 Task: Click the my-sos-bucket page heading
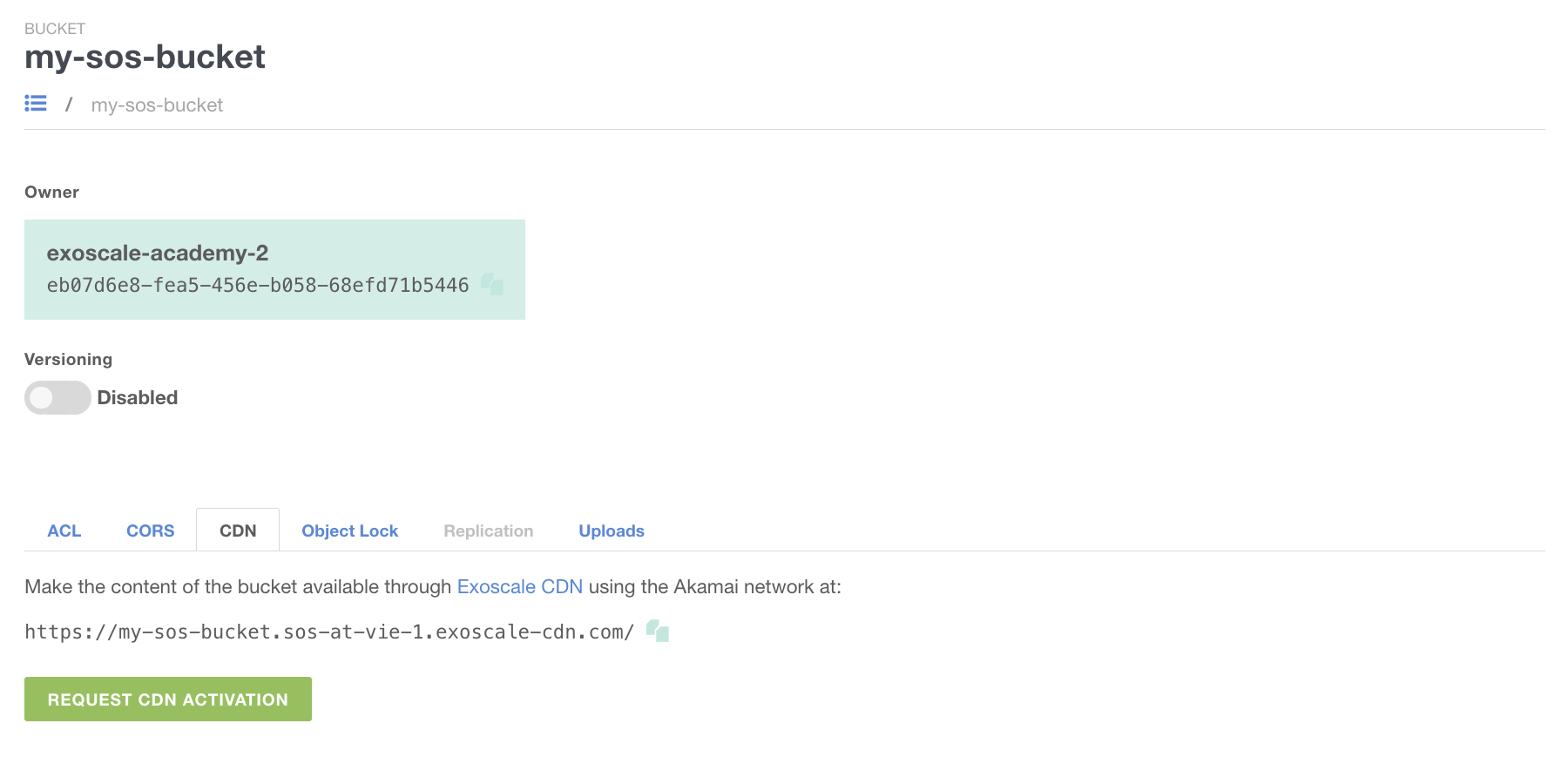(145, 57)
